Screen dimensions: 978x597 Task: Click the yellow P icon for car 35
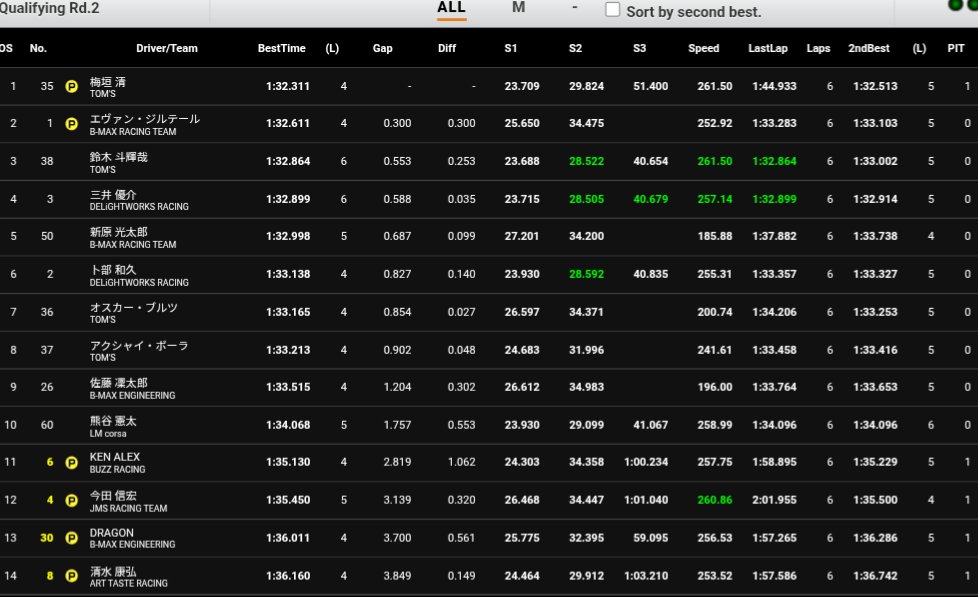tap(72, 87)
